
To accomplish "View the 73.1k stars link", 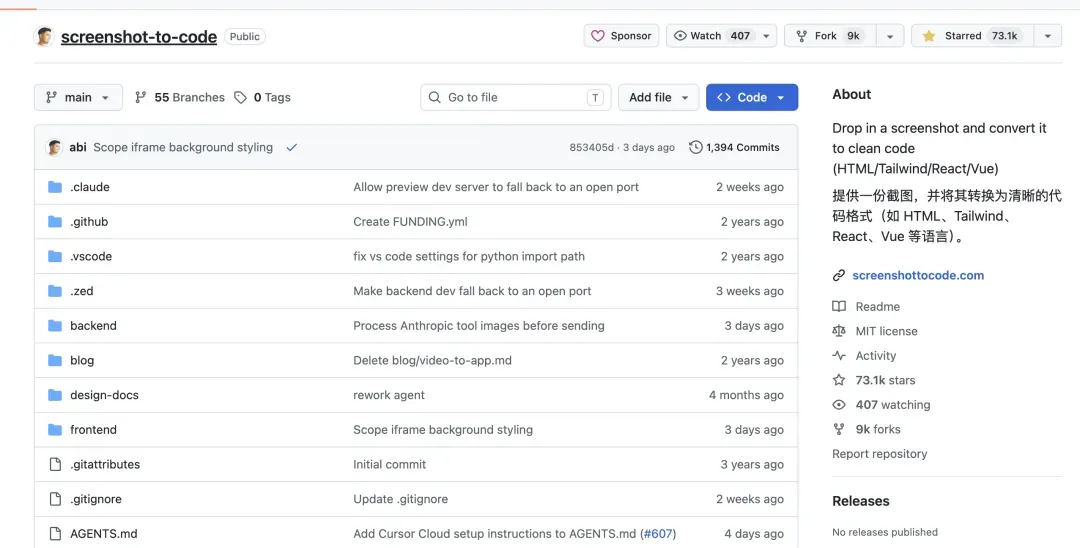I will point(885,380).
